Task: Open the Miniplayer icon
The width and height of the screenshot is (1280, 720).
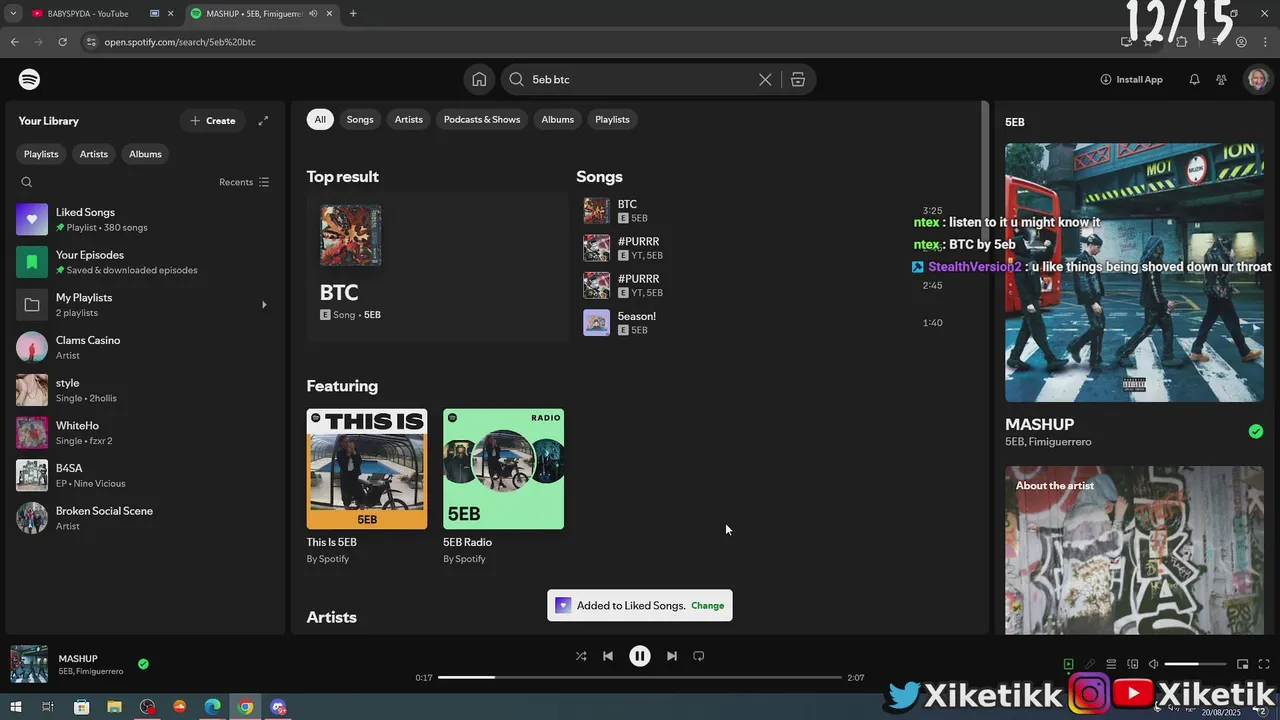Action: (1243, 664)
